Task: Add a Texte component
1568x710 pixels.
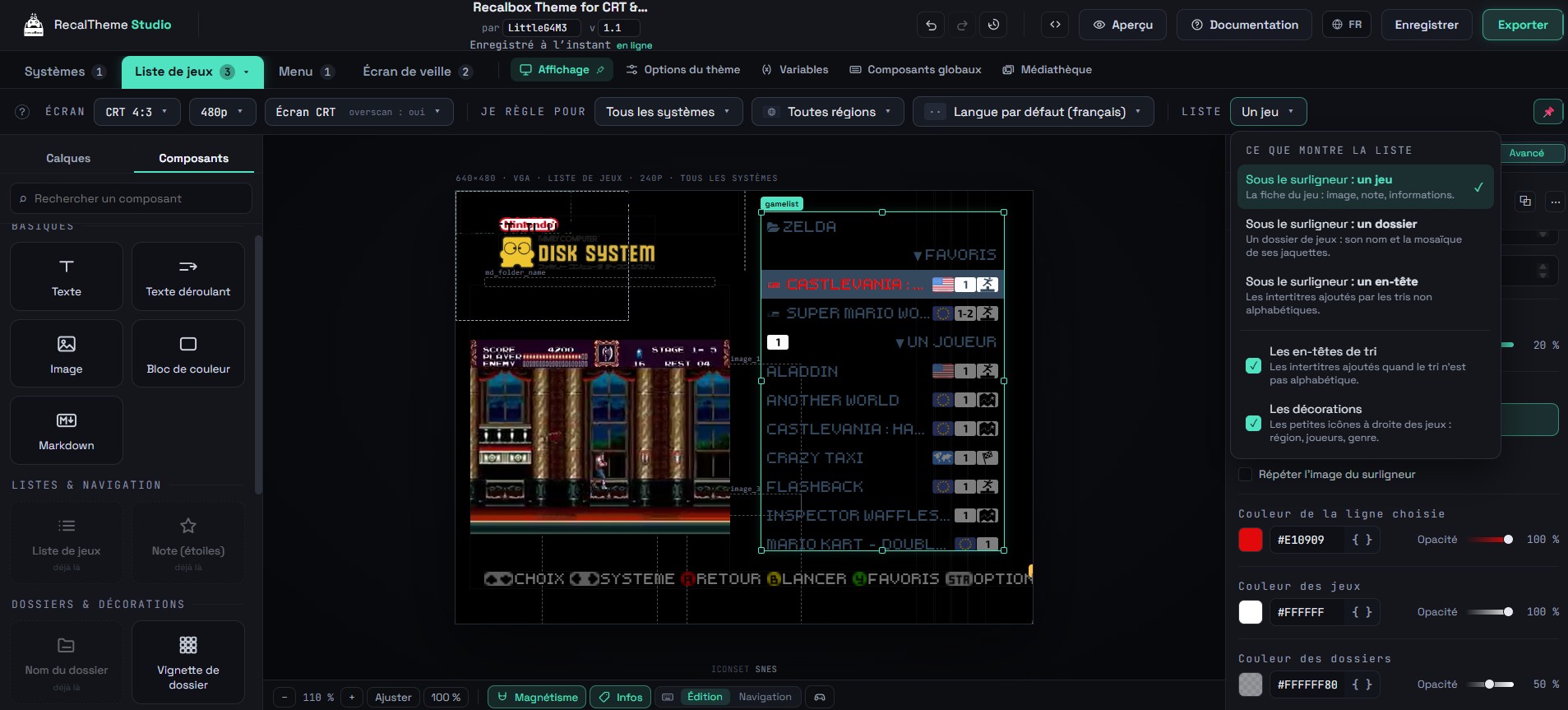Action: 67,276
